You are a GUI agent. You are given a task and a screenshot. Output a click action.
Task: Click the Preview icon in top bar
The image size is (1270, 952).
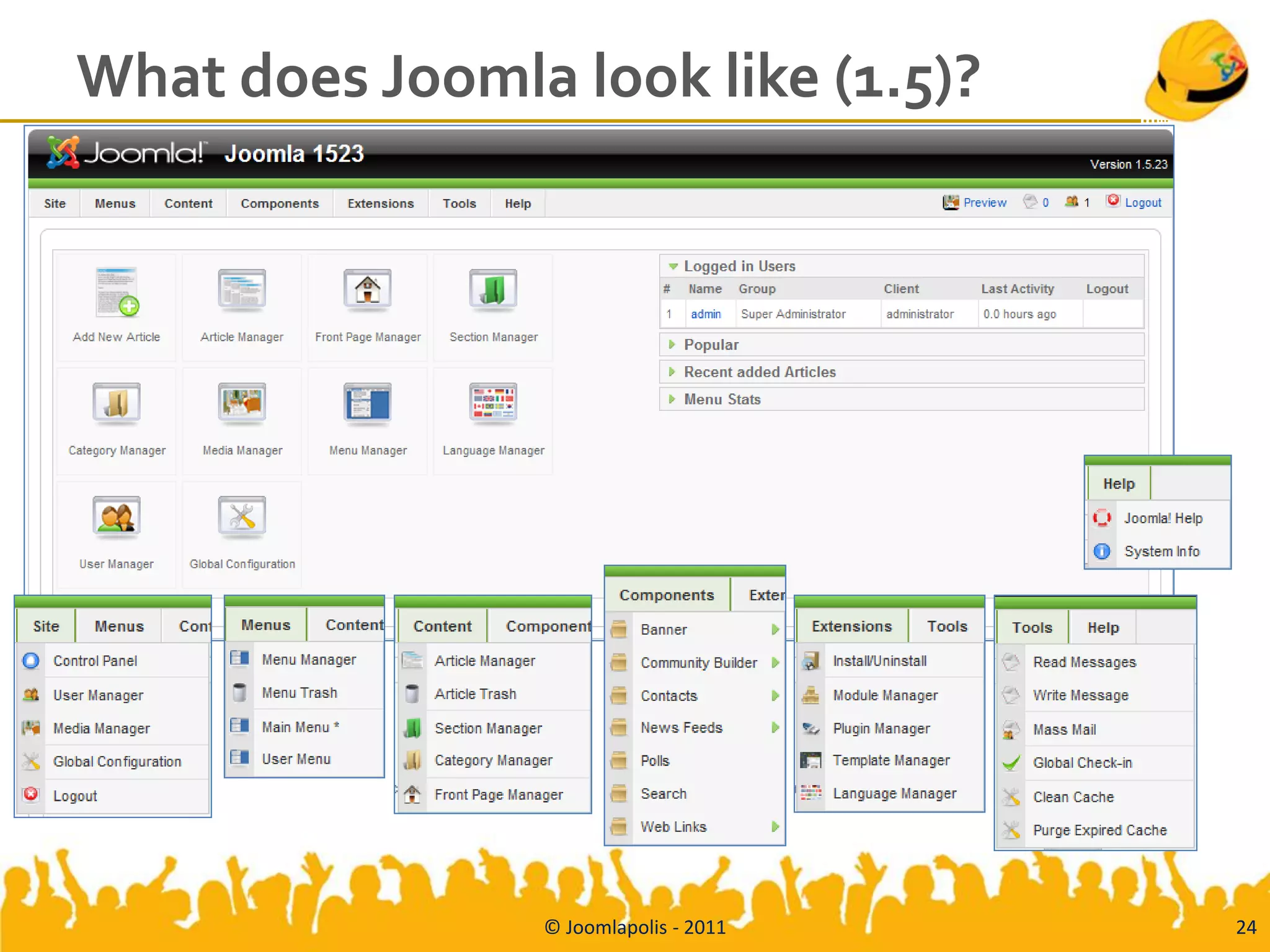pyautogui.click(x=951, y=202)
